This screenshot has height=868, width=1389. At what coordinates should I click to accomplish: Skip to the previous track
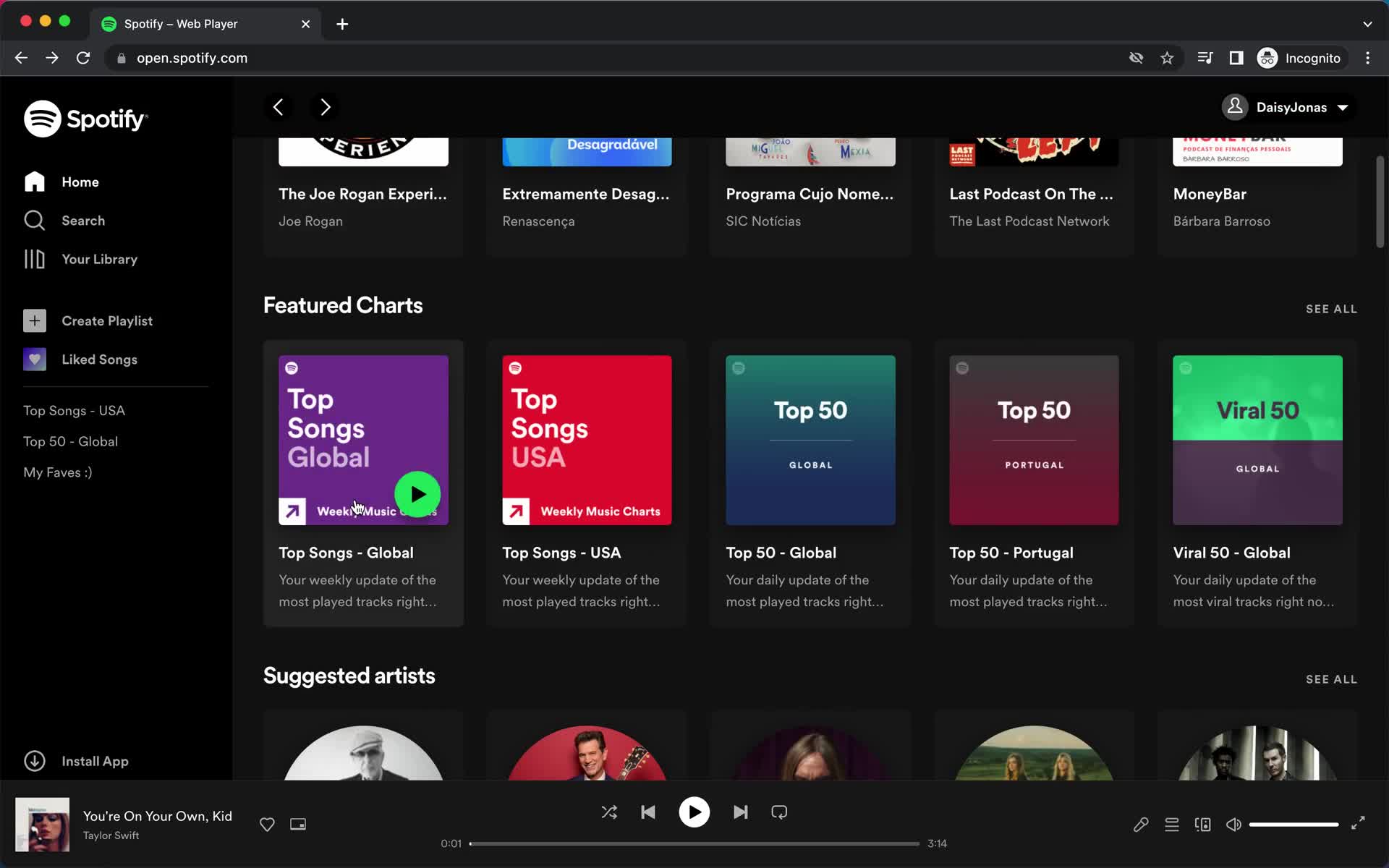tap(648, 812)
